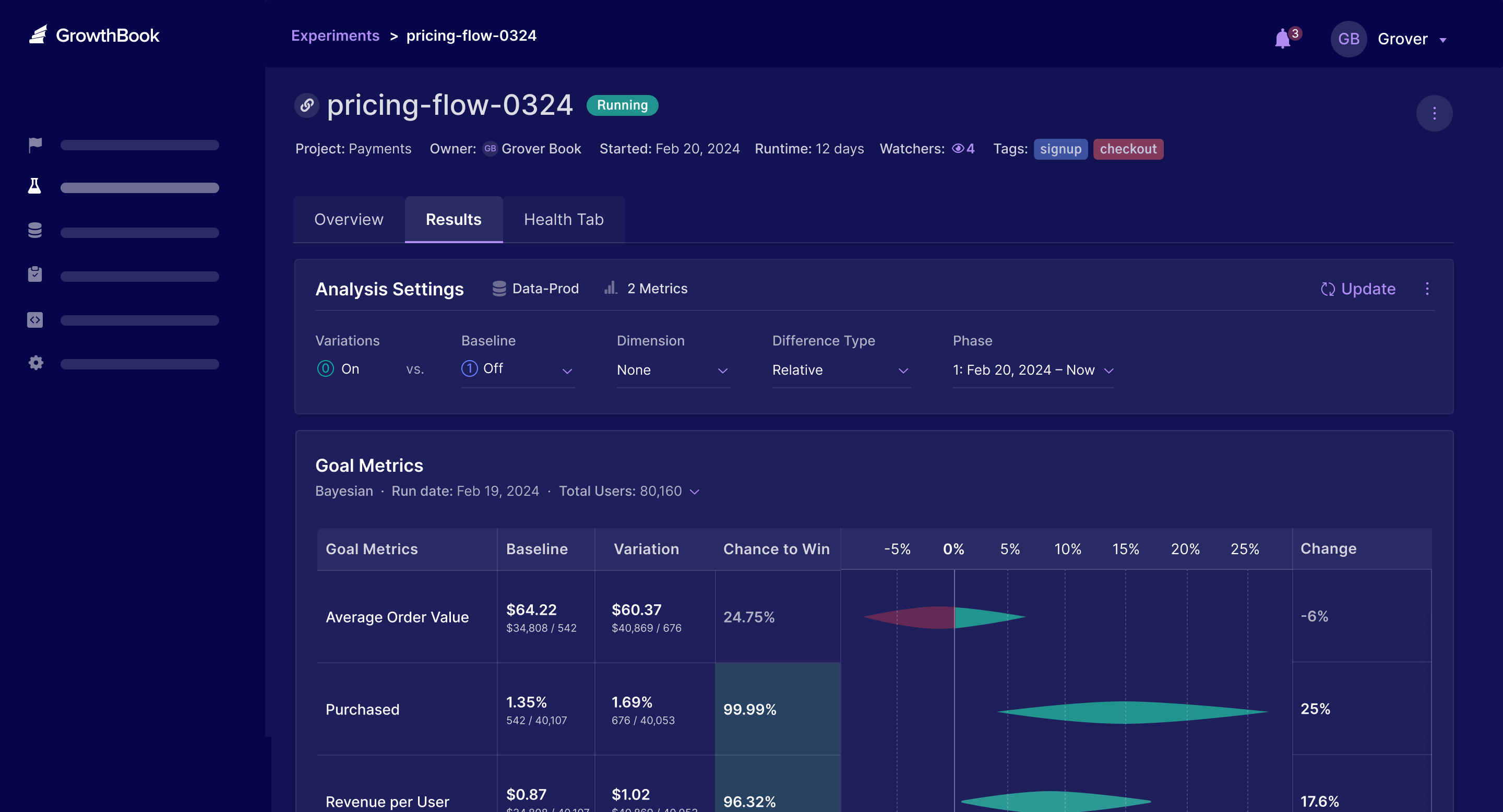The width and height of the screenshot is (1503, 812).
Task: Copy the experiment link icon next to pricing-flow-0324
Action: point(307,105)
